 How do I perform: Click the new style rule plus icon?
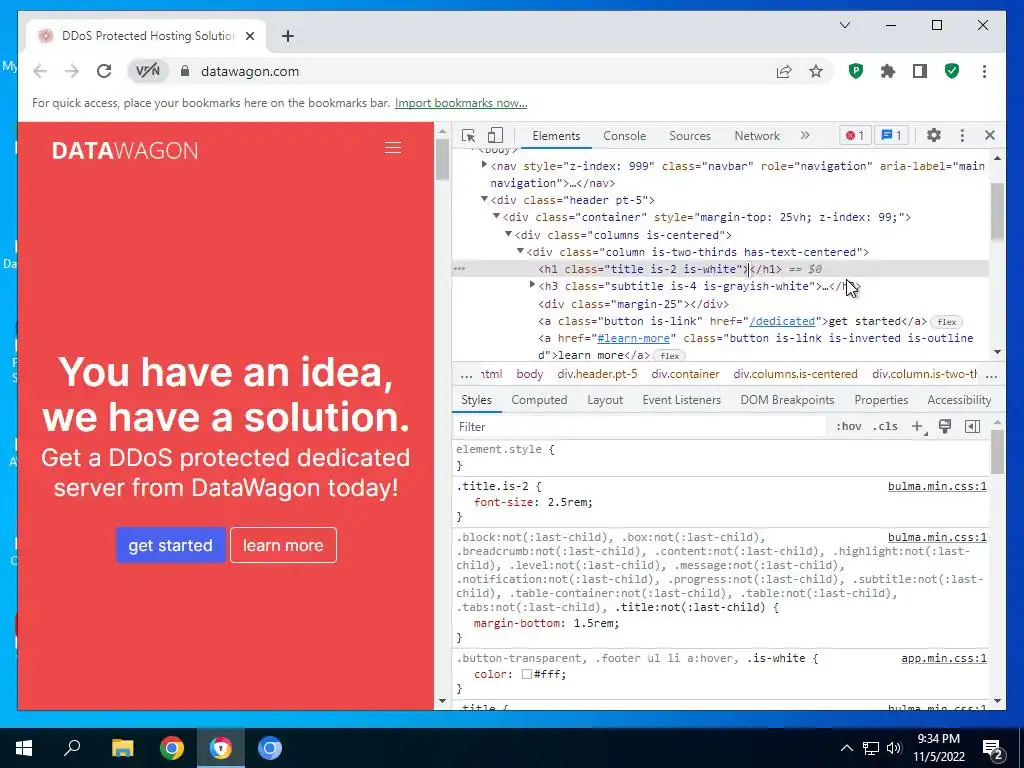click(x=918, y=426)
